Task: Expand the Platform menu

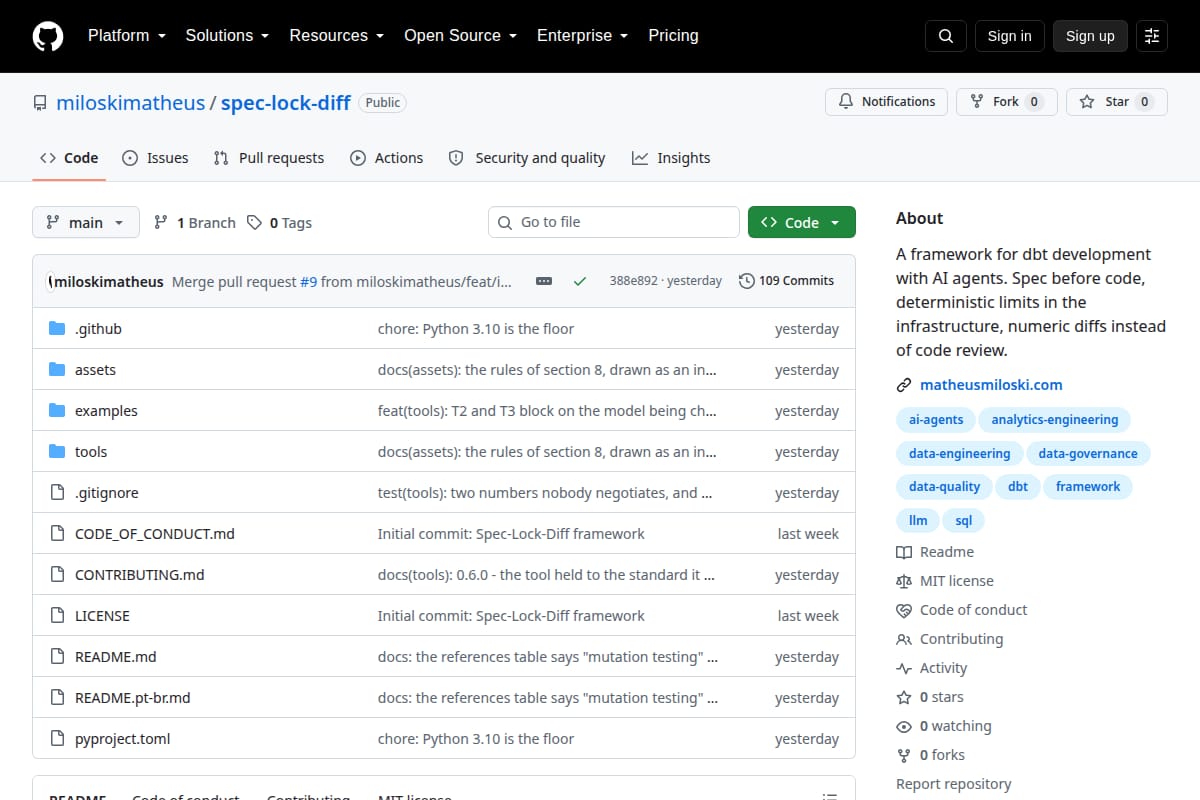Action: click(125, 36)
